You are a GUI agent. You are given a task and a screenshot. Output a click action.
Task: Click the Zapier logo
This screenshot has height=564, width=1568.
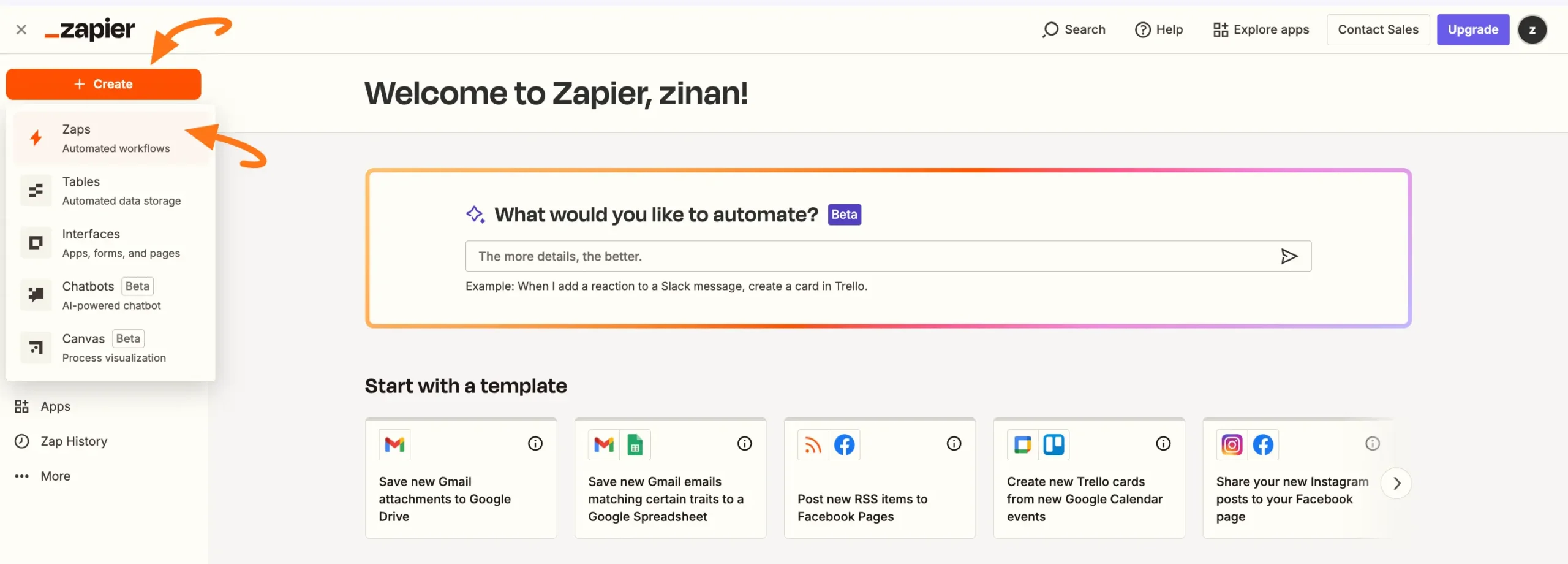click(x=90, y=29)
